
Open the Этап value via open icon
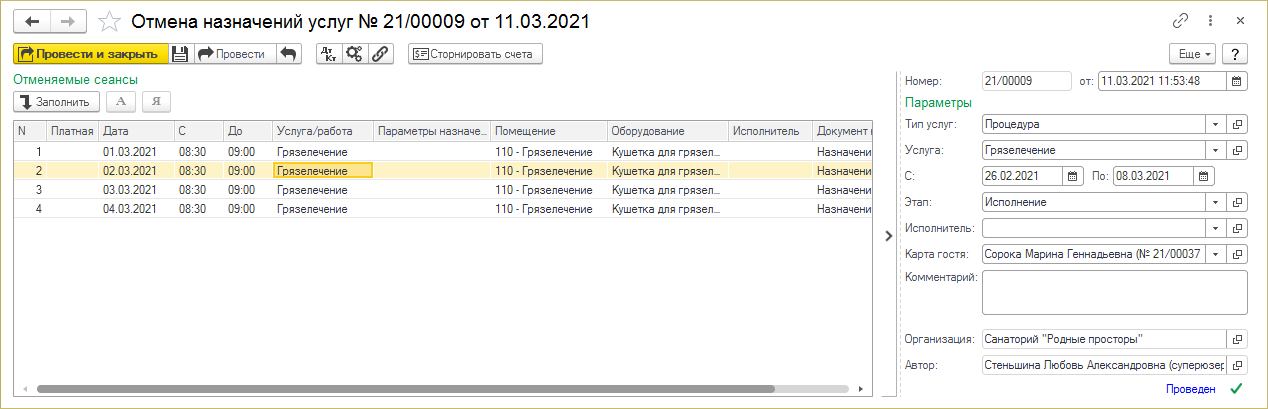click(1237, 202)
